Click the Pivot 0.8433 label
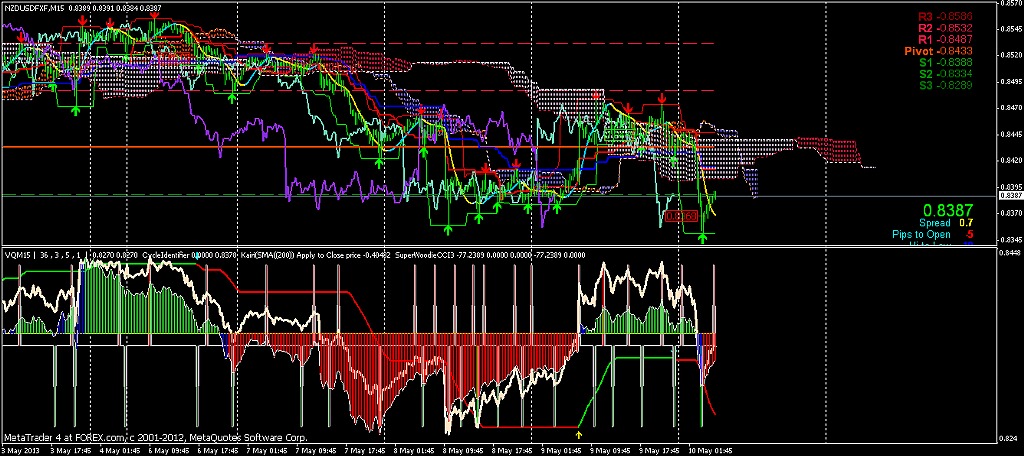This screenshot has height=456, width=1024. (x=938, y=51)
